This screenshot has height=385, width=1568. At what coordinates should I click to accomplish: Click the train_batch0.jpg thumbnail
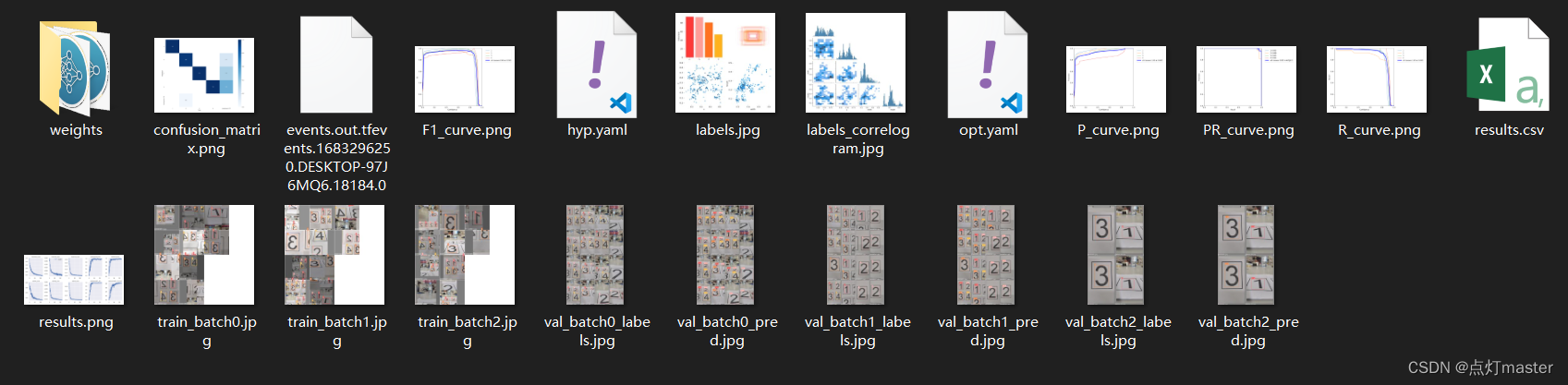204,255
